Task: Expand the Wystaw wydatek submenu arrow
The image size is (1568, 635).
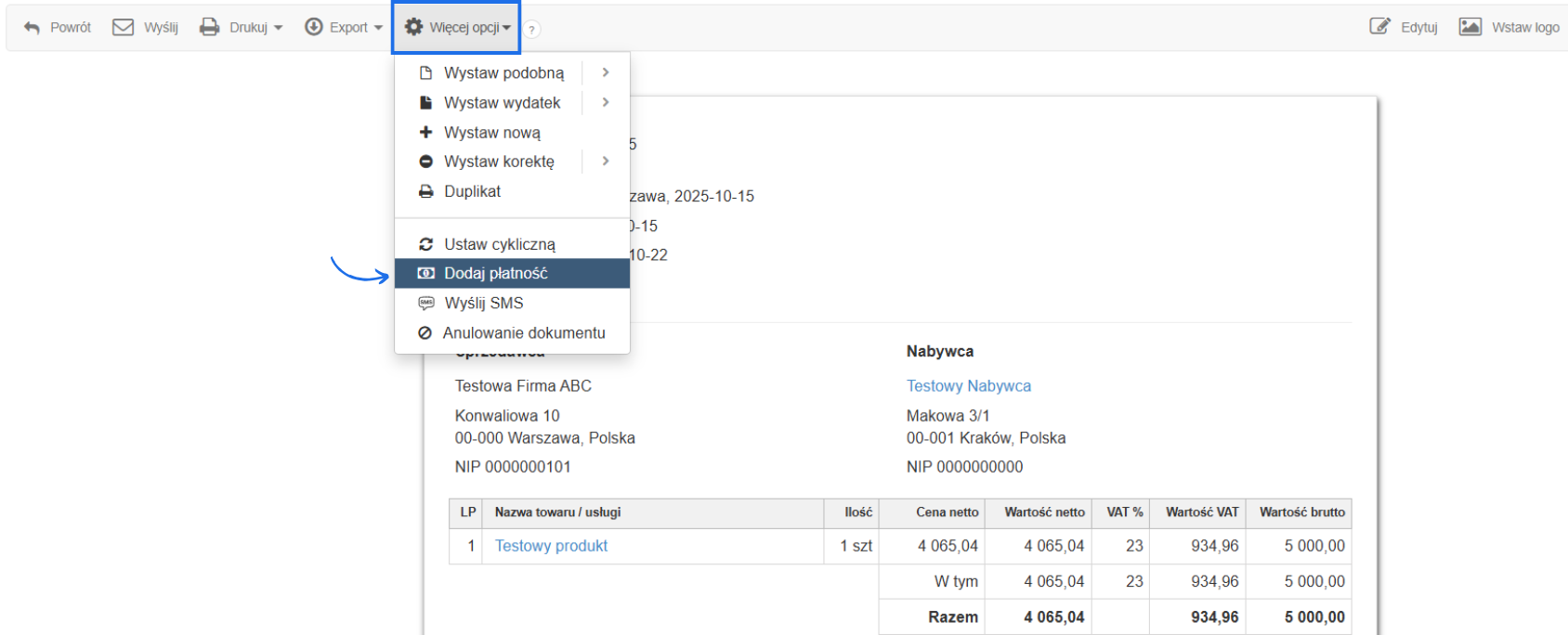Action: pyautogui.click(x=606, y=102)
